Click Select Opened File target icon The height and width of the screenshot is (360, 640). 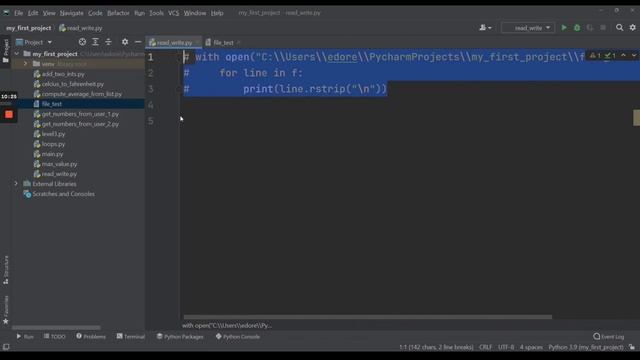[x=82, y=42]
